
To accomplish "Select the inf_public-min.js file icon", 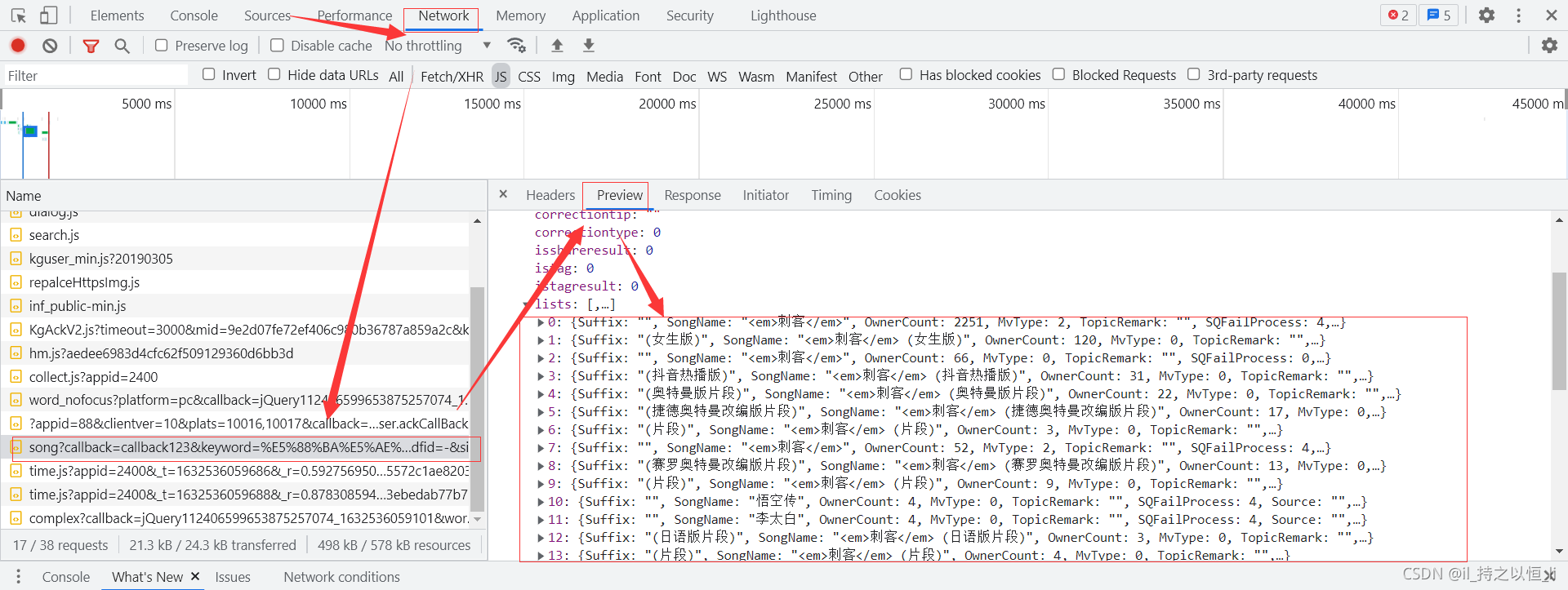I will tap(16, 306).
